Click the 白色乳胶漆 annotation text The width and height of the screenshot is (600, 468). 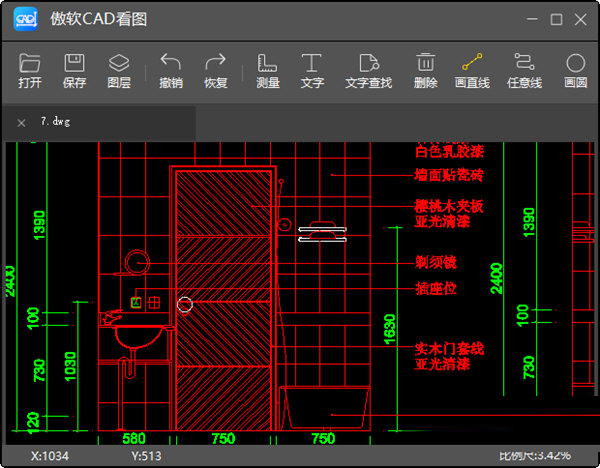[449, 152]
